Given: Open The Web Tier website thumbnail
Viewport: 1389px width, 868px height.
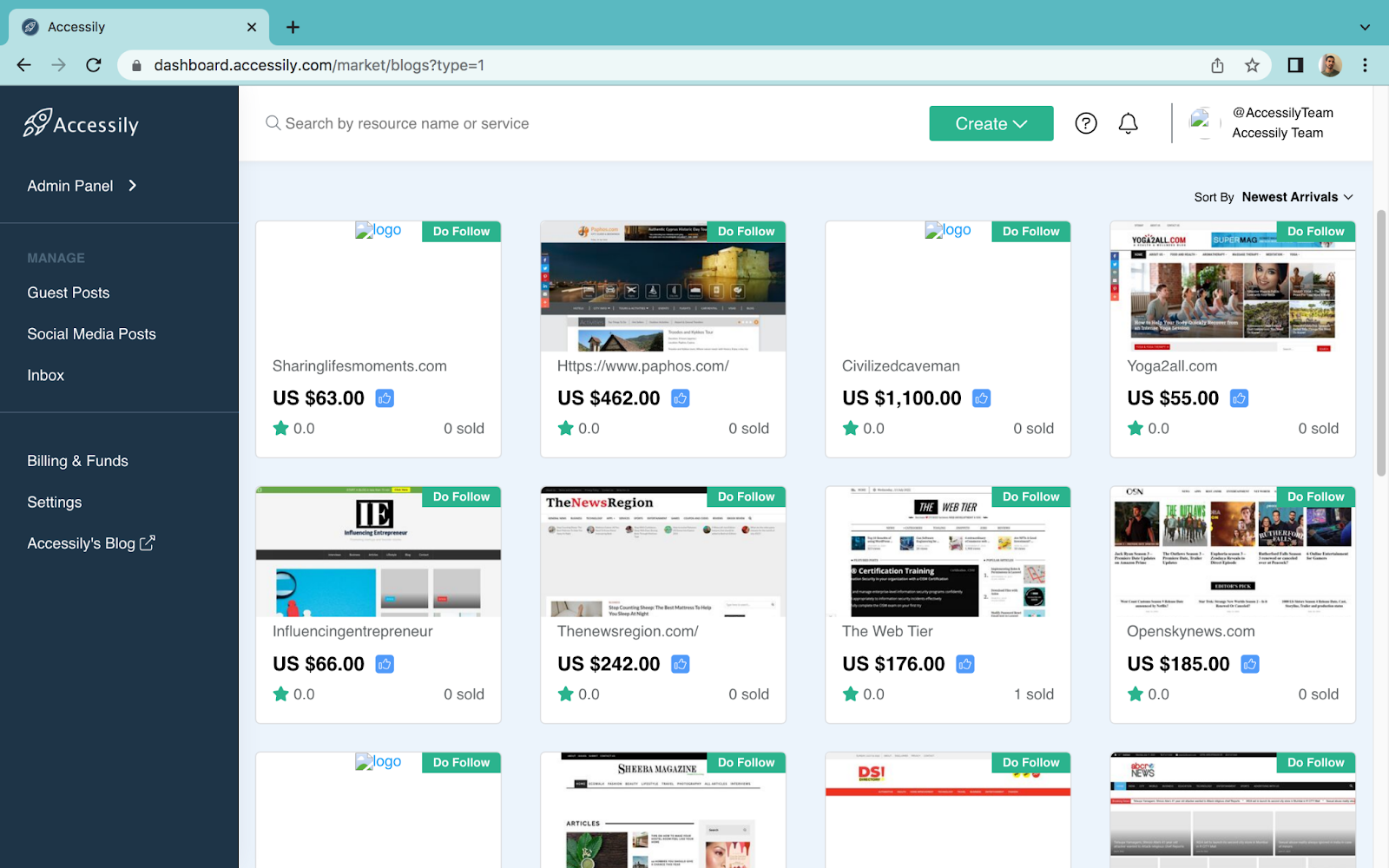Looking at the screenshot, I should tap(948, 552).
